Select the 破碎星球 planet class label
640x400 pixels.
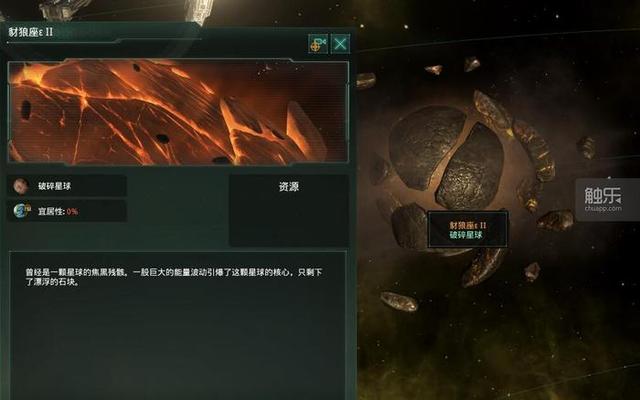coord(54,186)
